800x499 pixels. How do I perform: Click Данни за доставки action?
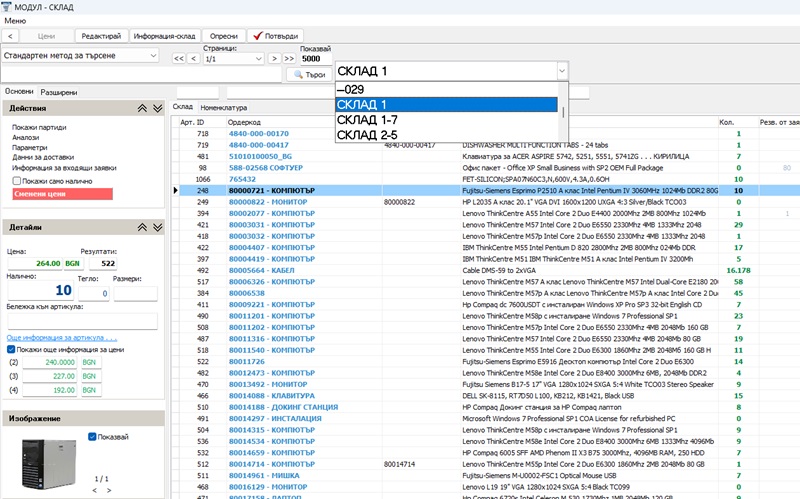tap(43, 157)
